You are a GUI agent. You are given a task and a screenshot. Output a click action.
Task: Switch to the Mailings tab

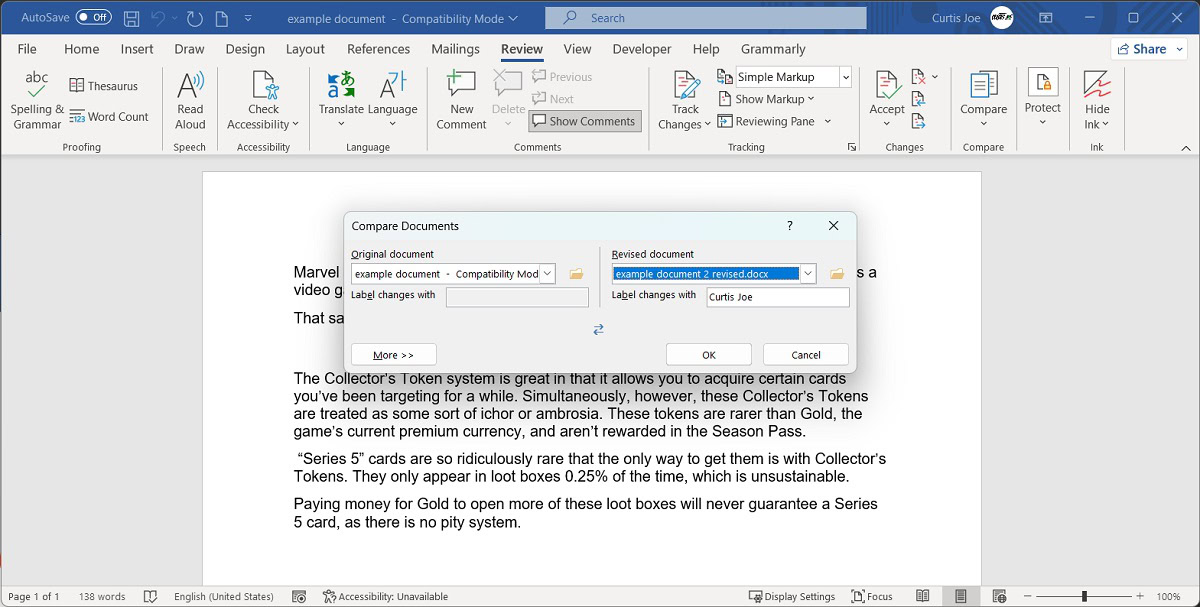point(455,49)
